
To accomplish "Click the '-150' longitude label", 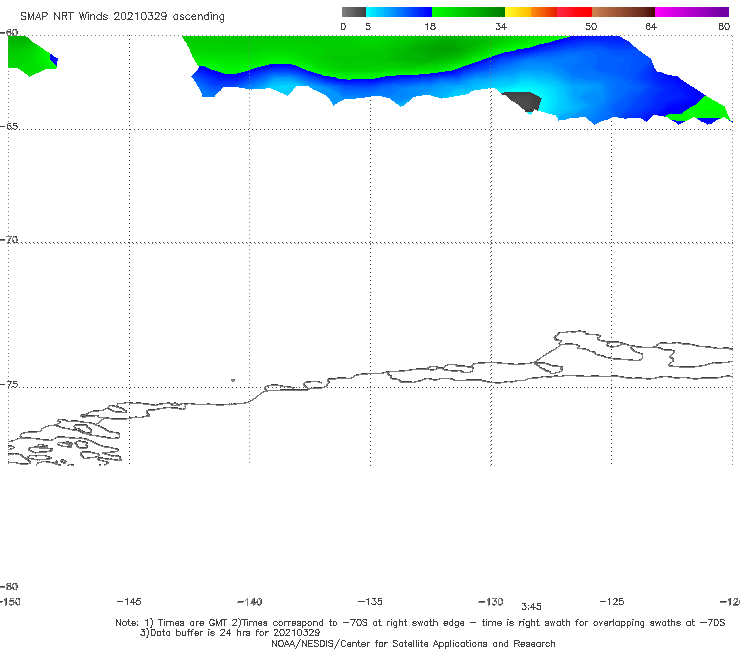I will point(10,602).
